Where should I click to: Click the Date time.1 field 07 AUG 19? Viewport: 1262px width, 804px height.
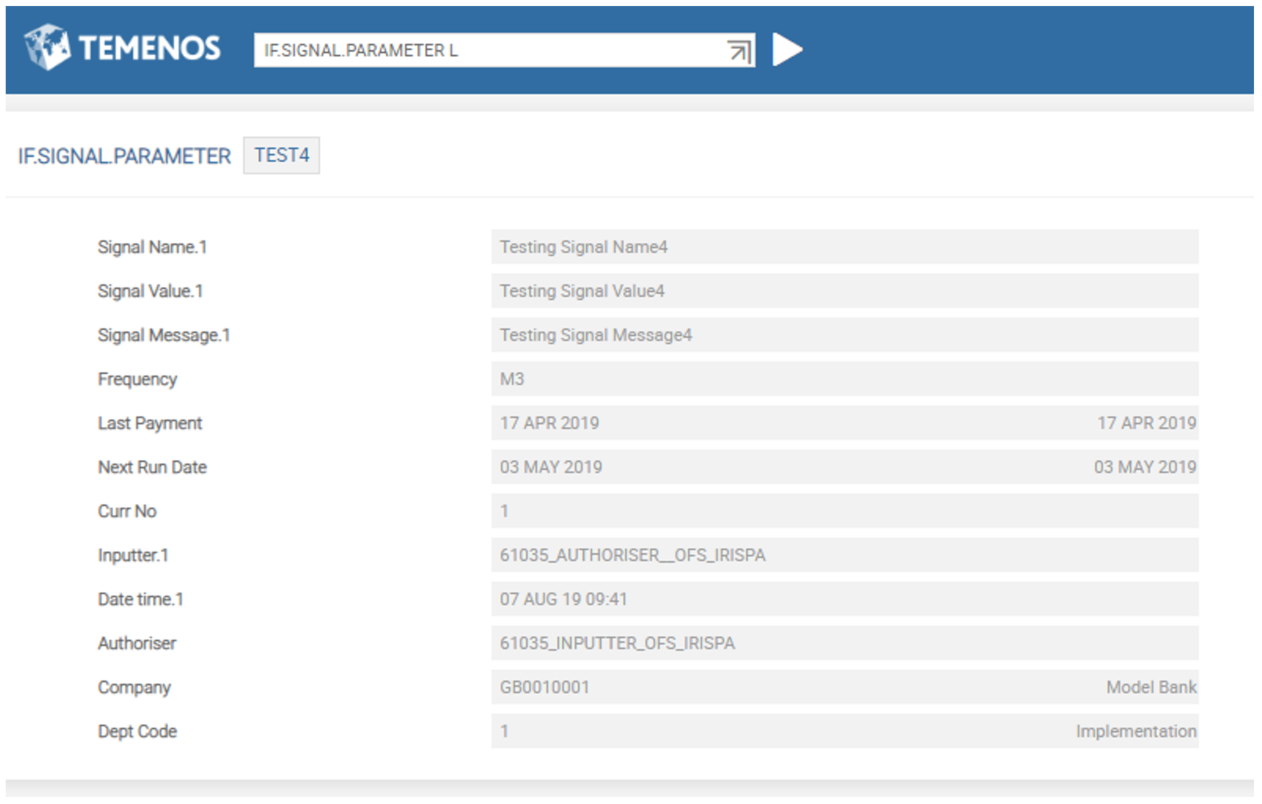tap(844, 599)
